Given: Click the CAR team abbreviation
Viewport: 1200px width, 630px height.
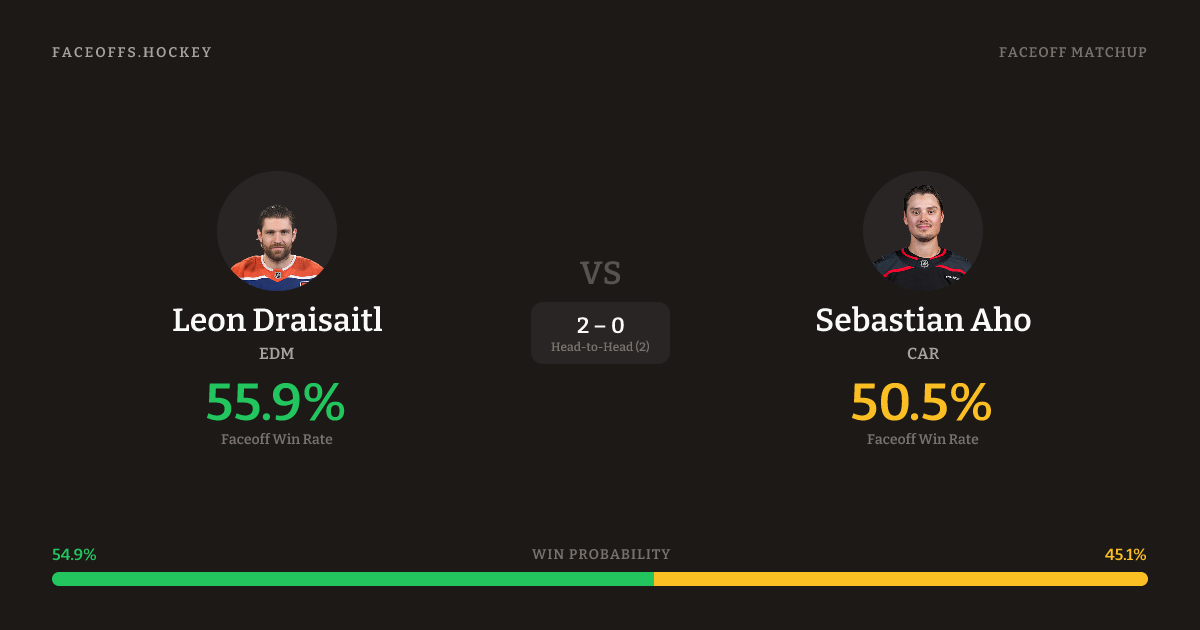Looking at the screenshot, I should 923,354.
